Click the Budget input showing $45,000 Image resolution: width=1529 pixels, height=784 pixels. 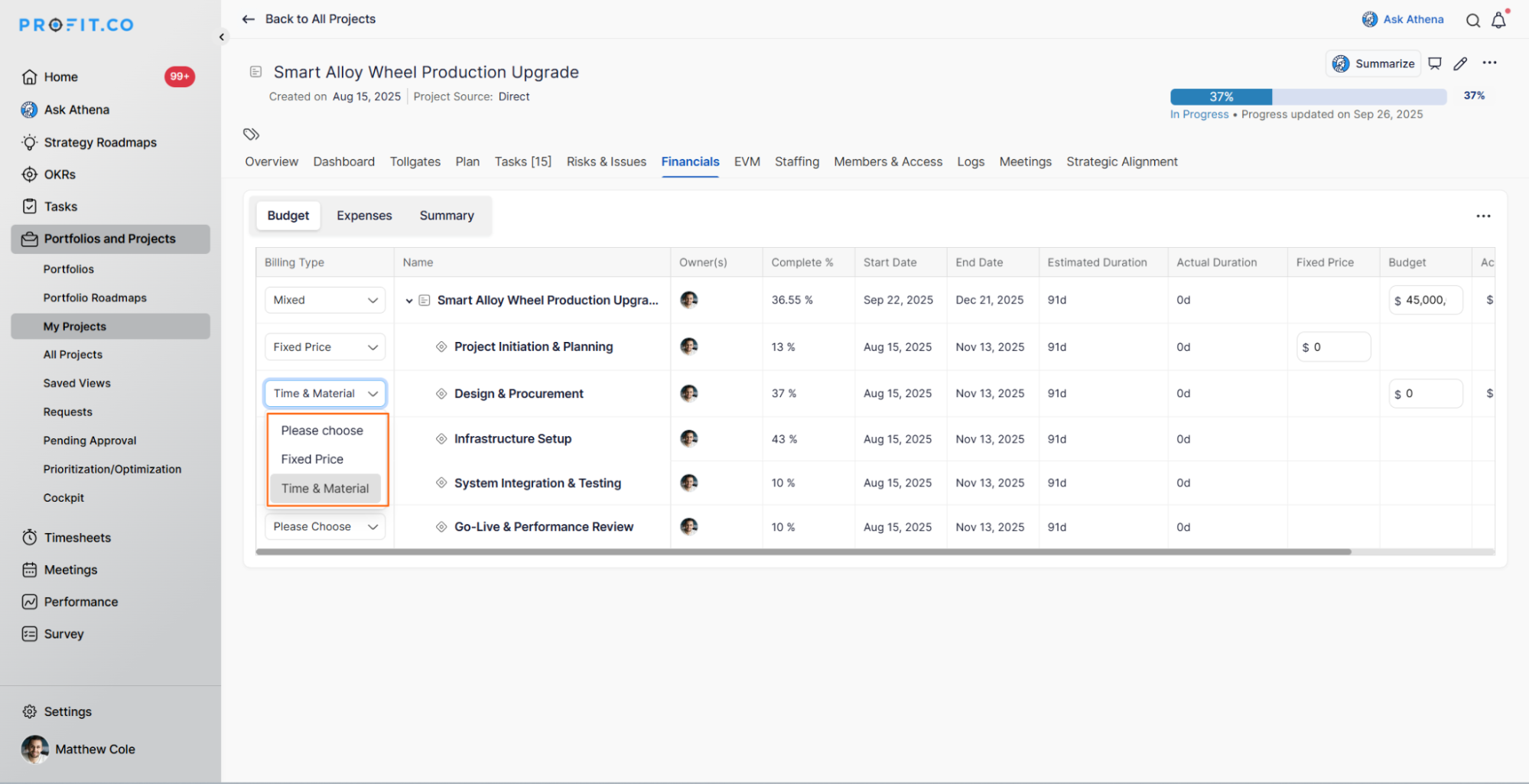point(1425,300)
